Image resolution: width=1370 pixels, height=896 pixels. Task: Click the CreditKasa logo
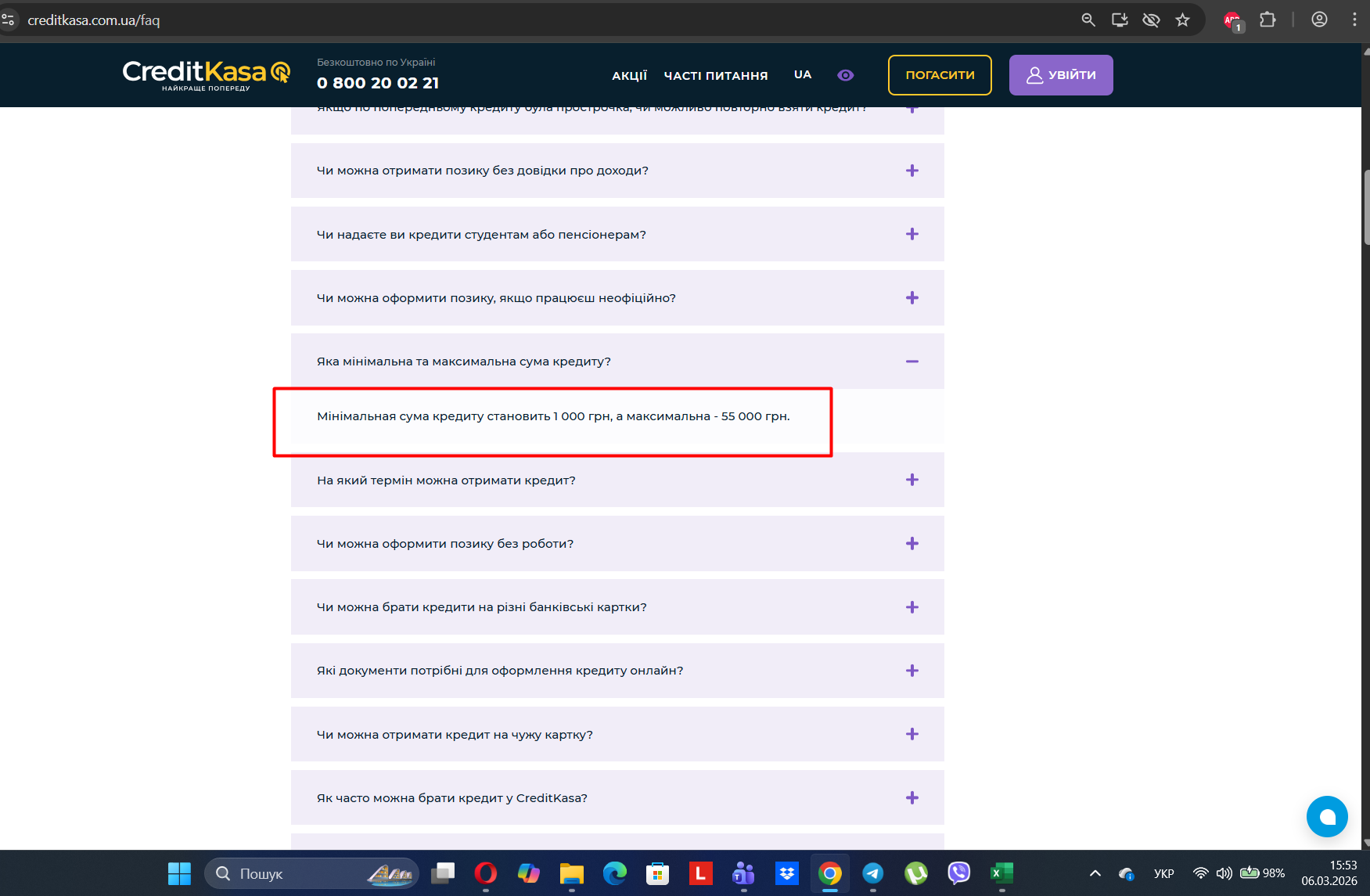click(206, 75)
